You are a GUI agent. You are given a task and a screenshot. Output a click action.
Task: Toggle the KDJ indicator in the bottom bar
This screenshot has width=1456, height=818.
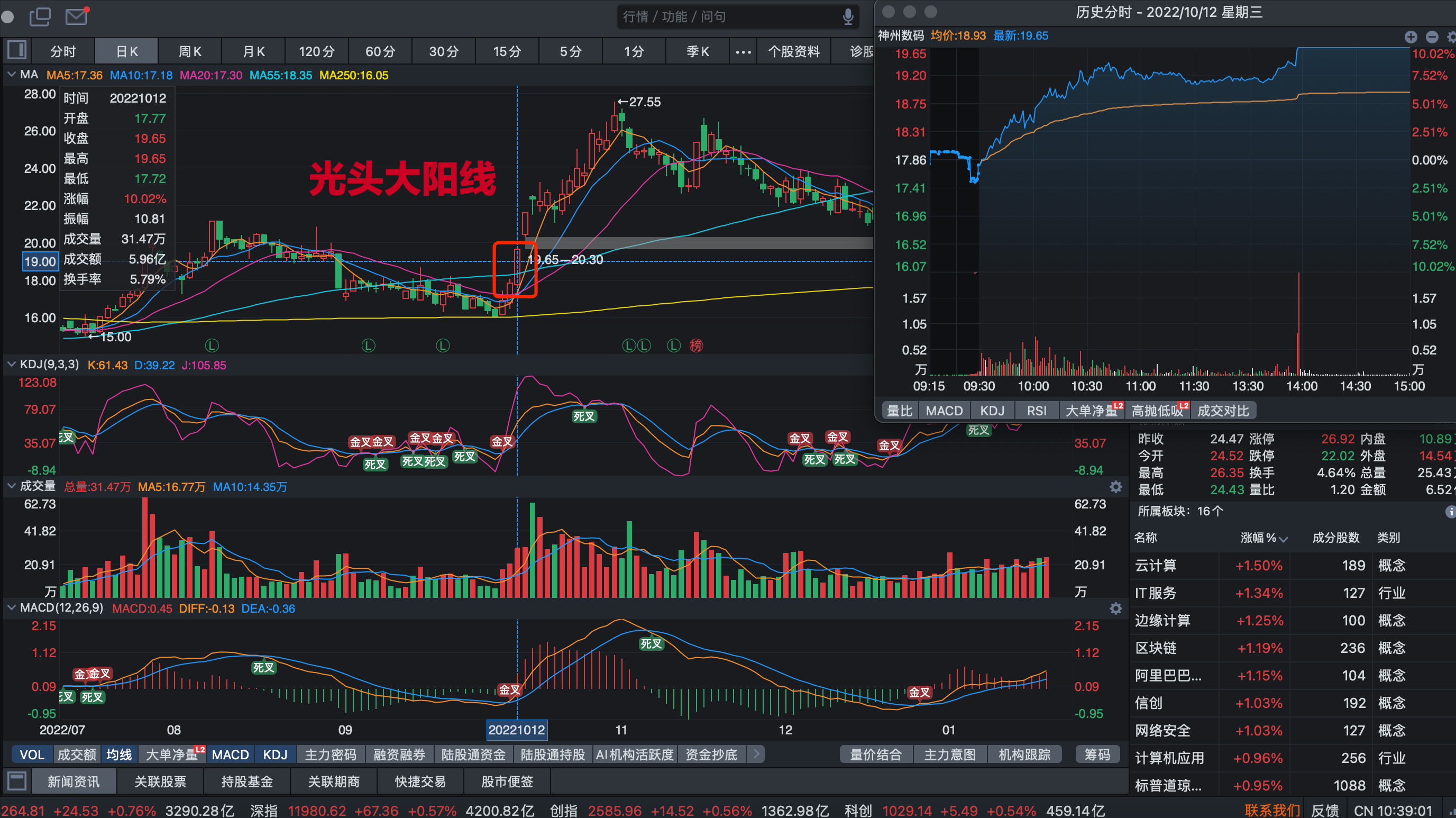click(x=275, y=755)
